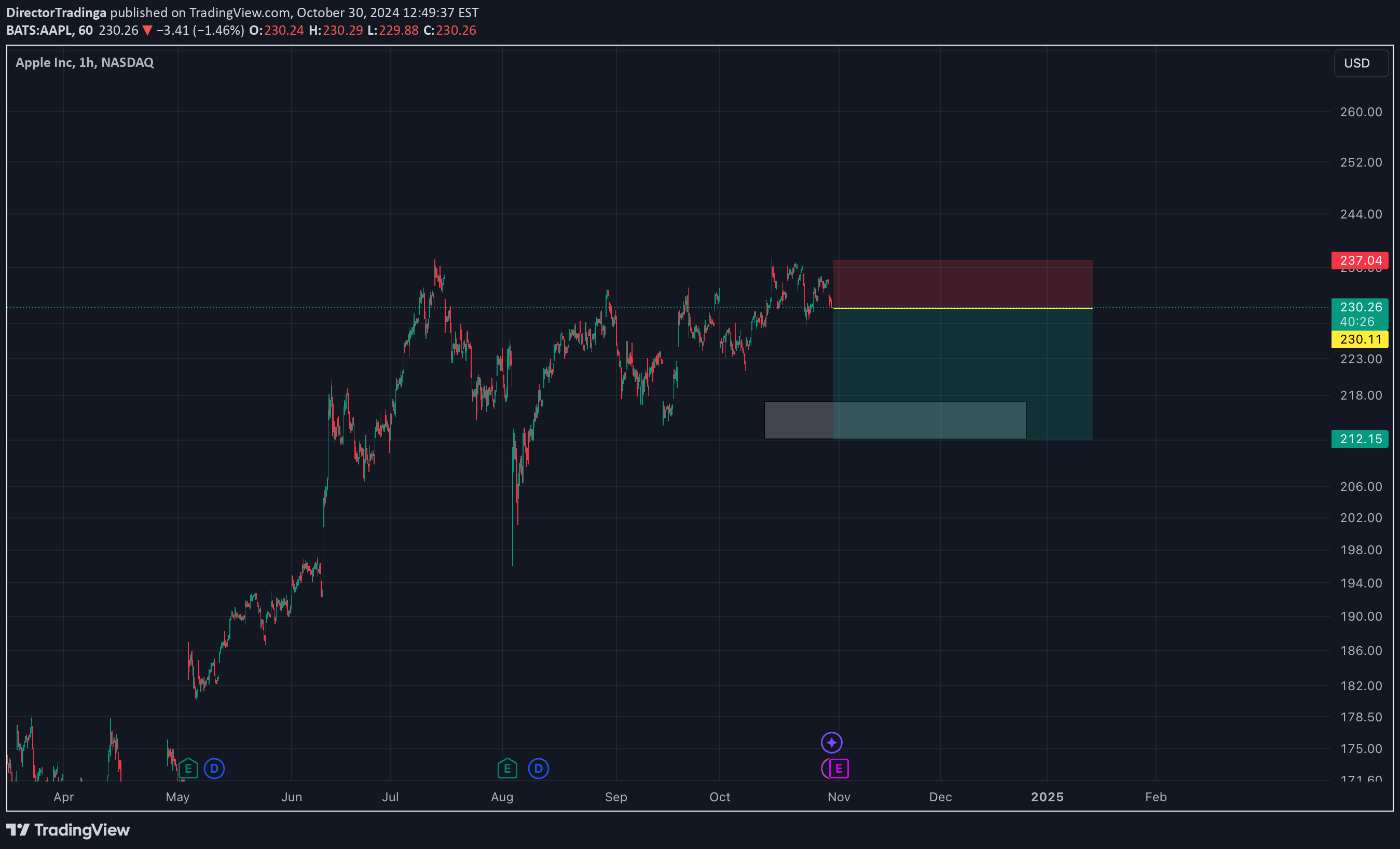Image resolution: width=1400 pixels, height=849 pixels.
Task: Click the Sep label on the time axis
Action: [x=616, y=797]
